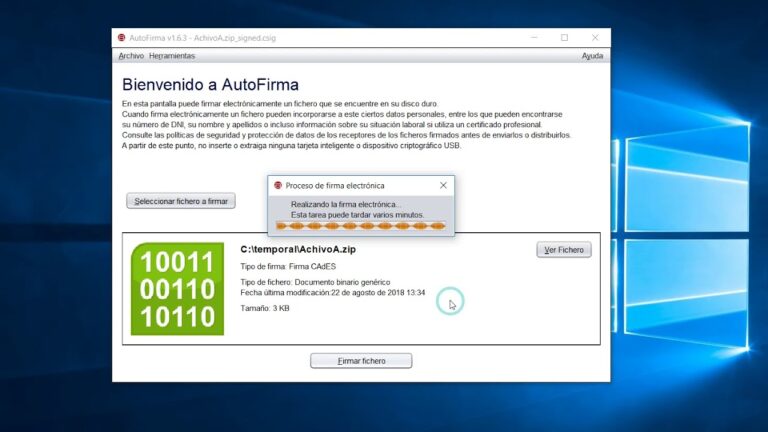
Task: Click the 'Tamaño: 3 KB' text
Action: [x=264, y=308]
